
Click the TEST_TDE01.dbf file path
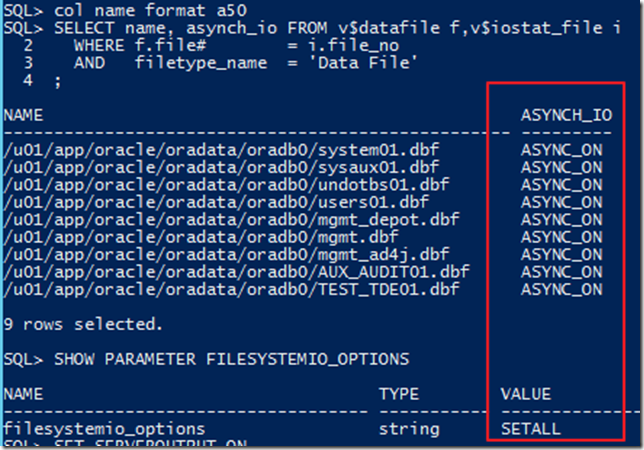tap(230, 289)
